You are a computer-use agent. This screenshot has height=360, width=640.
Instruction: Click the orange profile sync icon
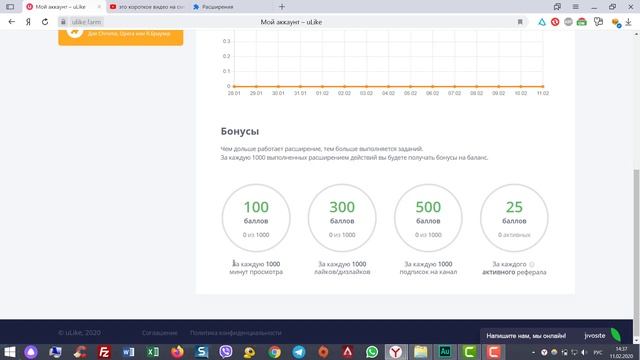point(616,22)
